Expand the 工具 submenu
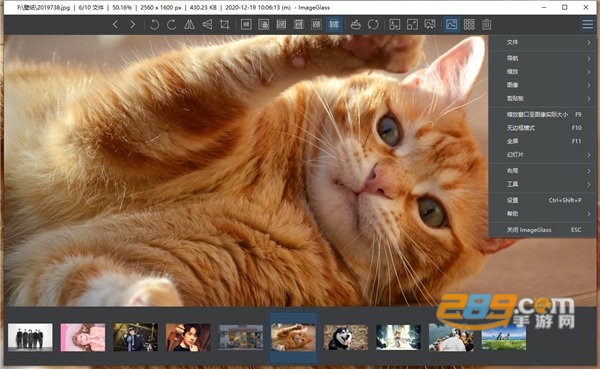This screenshot has width=600, height=369. click(x=542, y=184)
